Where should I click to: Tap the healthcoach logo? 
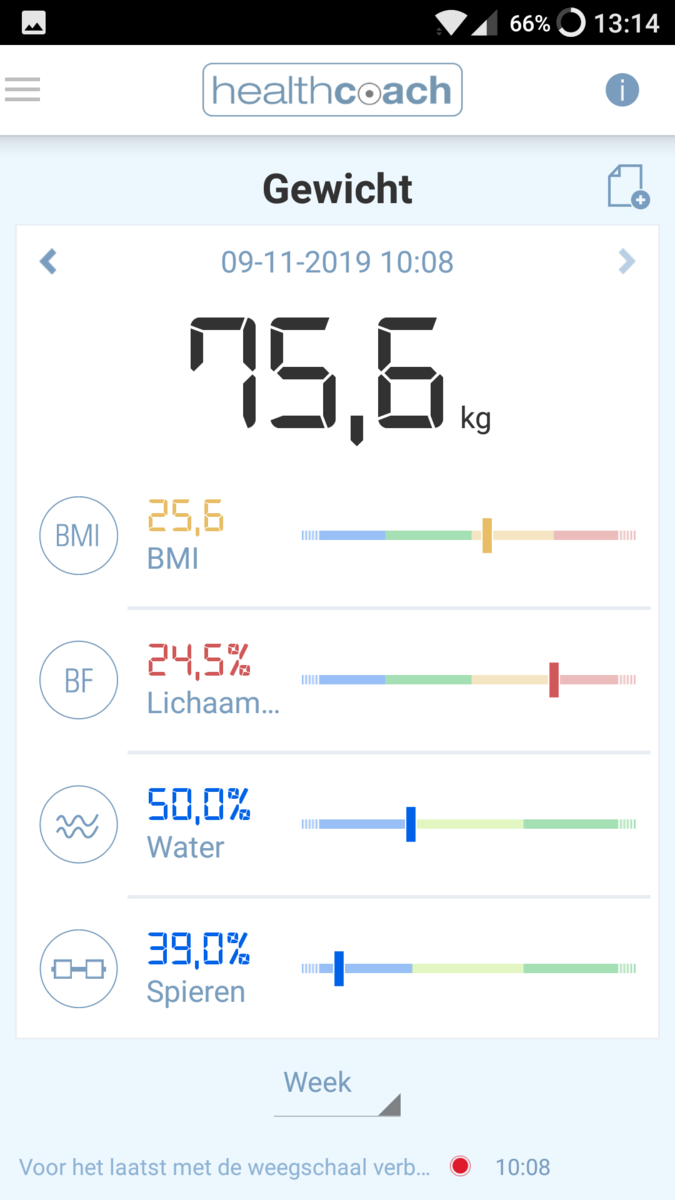point(332,89)
